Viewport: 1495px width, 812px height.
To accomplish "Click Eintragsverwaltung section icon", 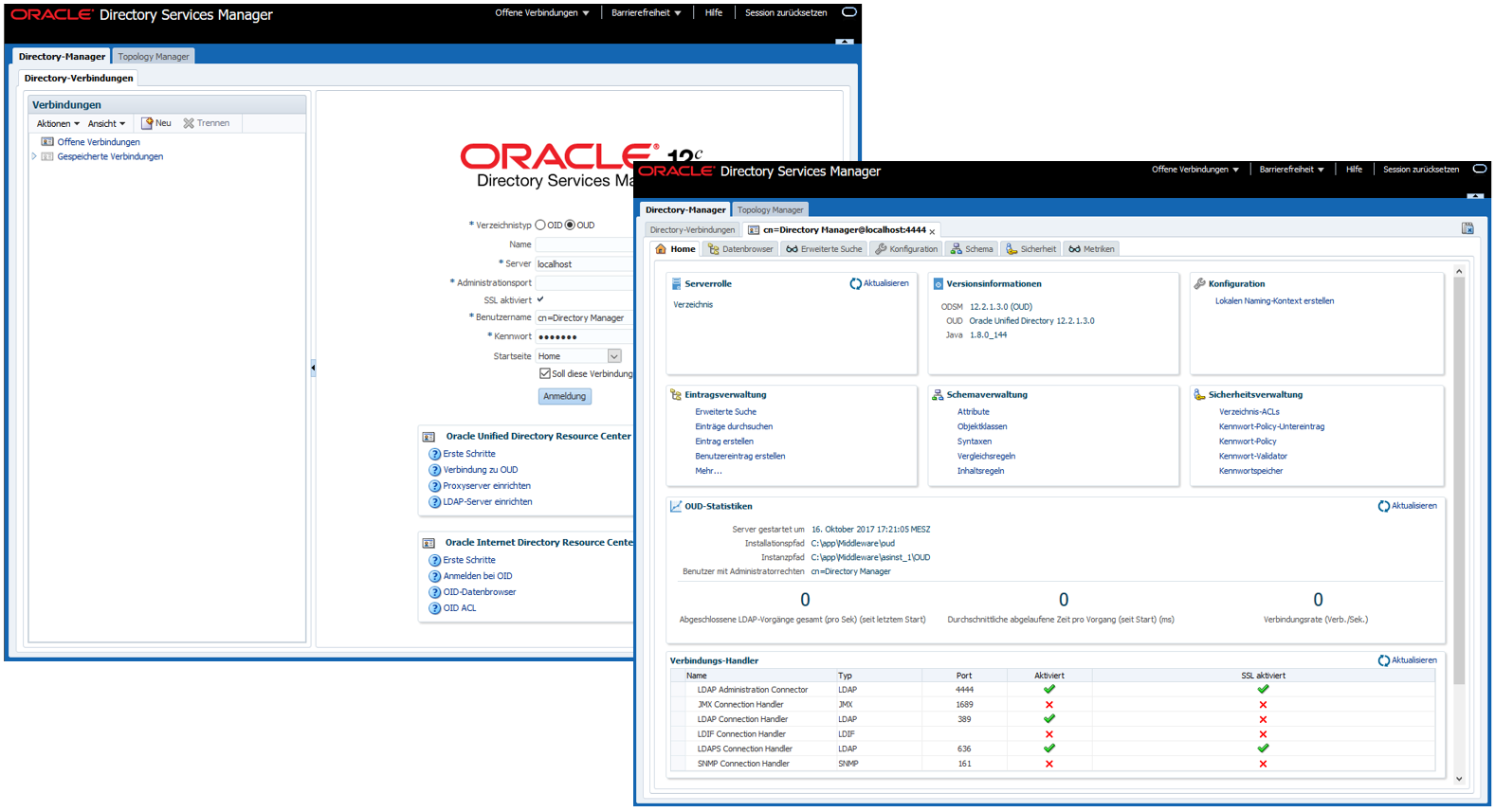I will pyautogui.click(x=676, y=394).
